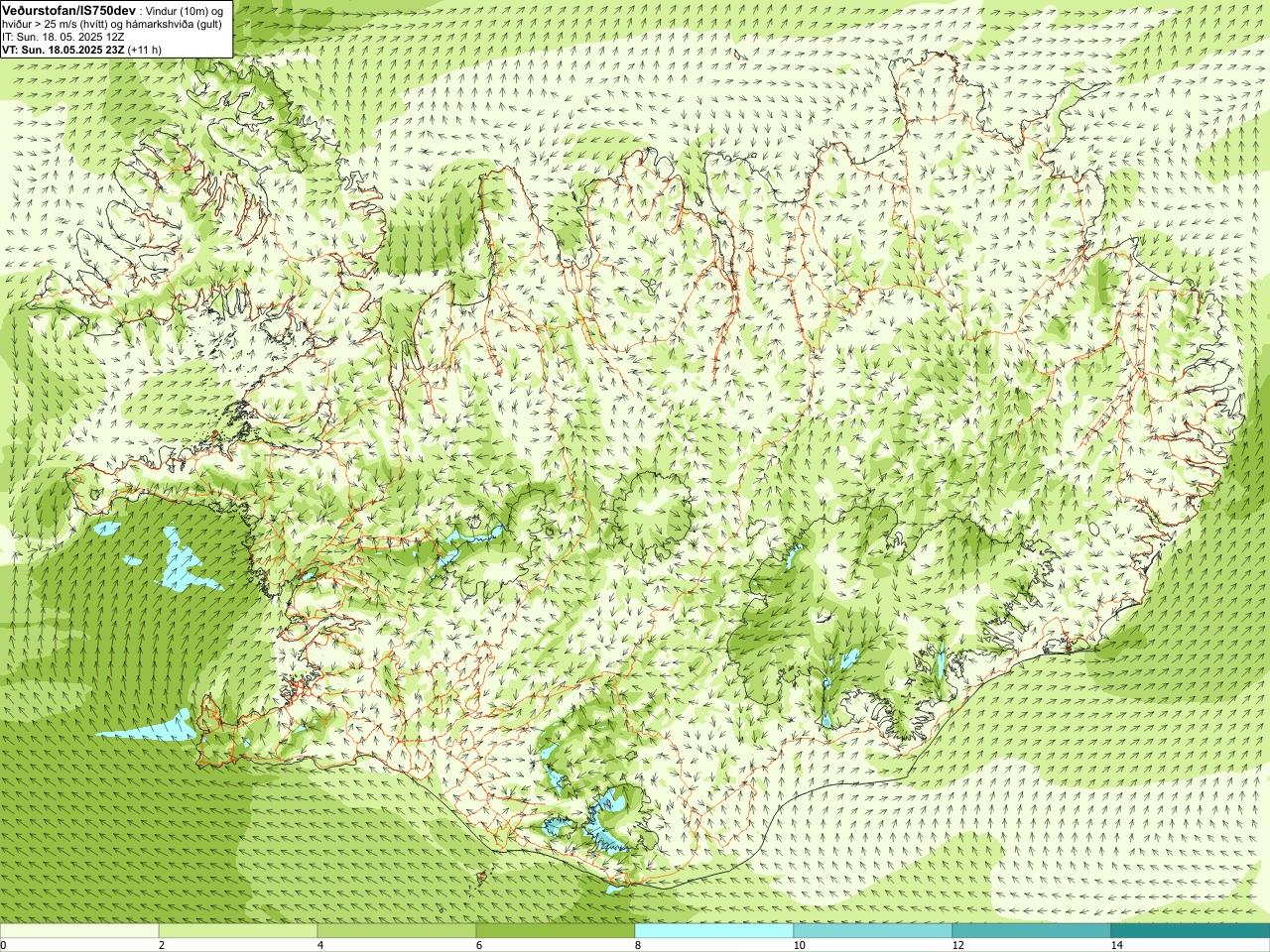The image size is (1270, 952).
Task: Click the 'VT: Sun. 18.05.2025 23Z' valid time
Action: (63, 50)
